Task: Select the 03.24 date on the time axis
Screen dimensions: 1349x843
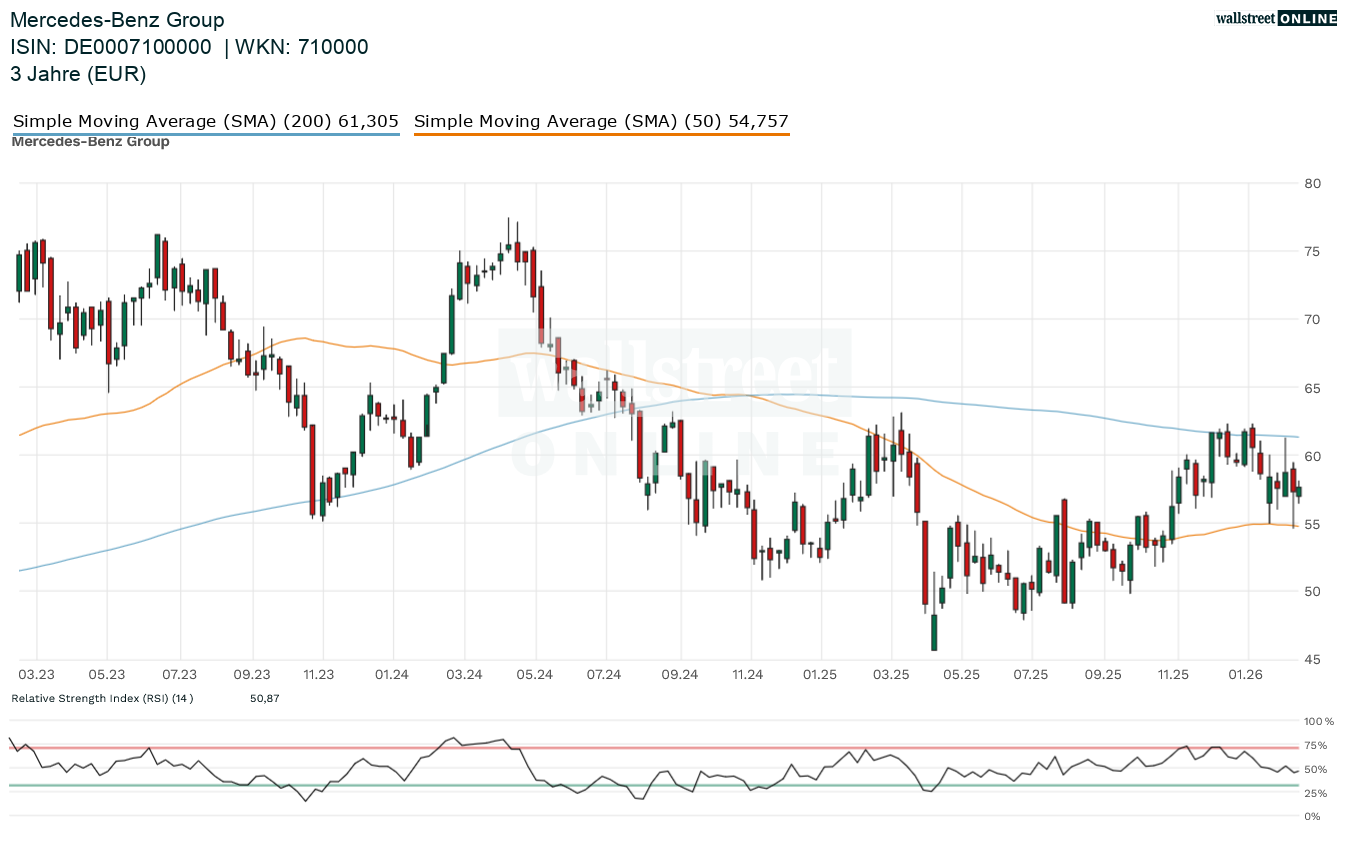Action: [465, 675]
